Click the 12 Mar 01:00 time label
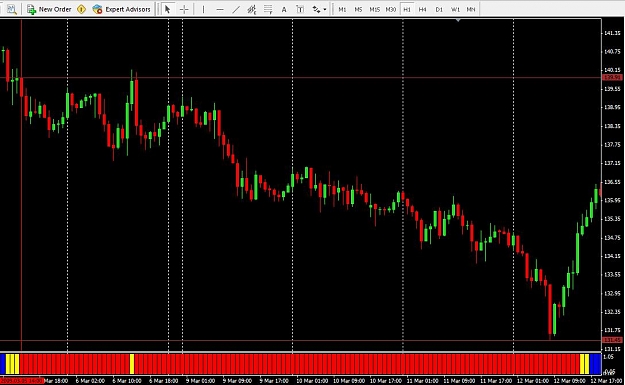This screenshot has width=625, height=385. 533,381
